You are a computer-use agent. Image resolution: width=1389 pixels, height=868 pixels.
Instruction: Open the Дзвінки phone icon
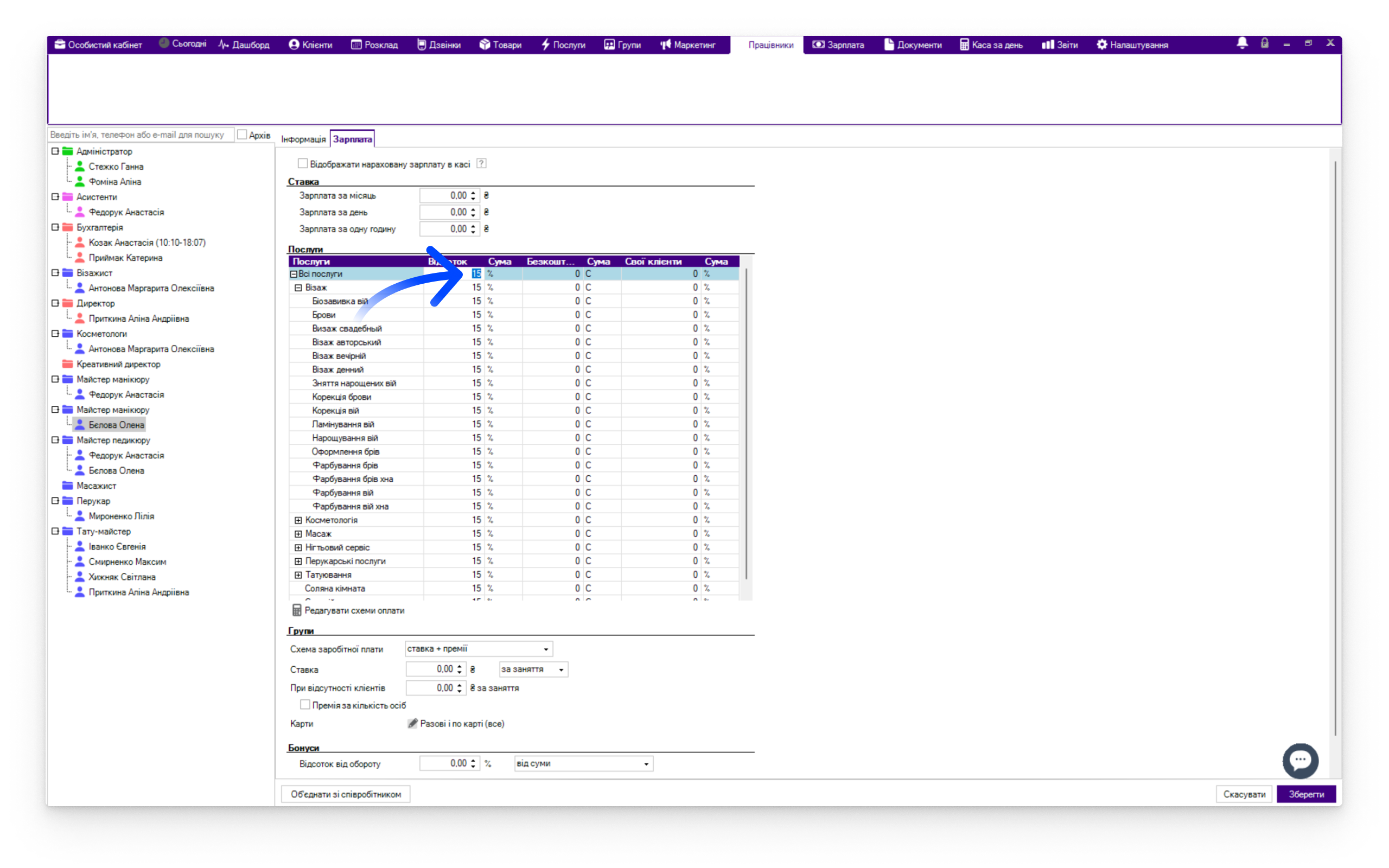(x=421, y=44)
